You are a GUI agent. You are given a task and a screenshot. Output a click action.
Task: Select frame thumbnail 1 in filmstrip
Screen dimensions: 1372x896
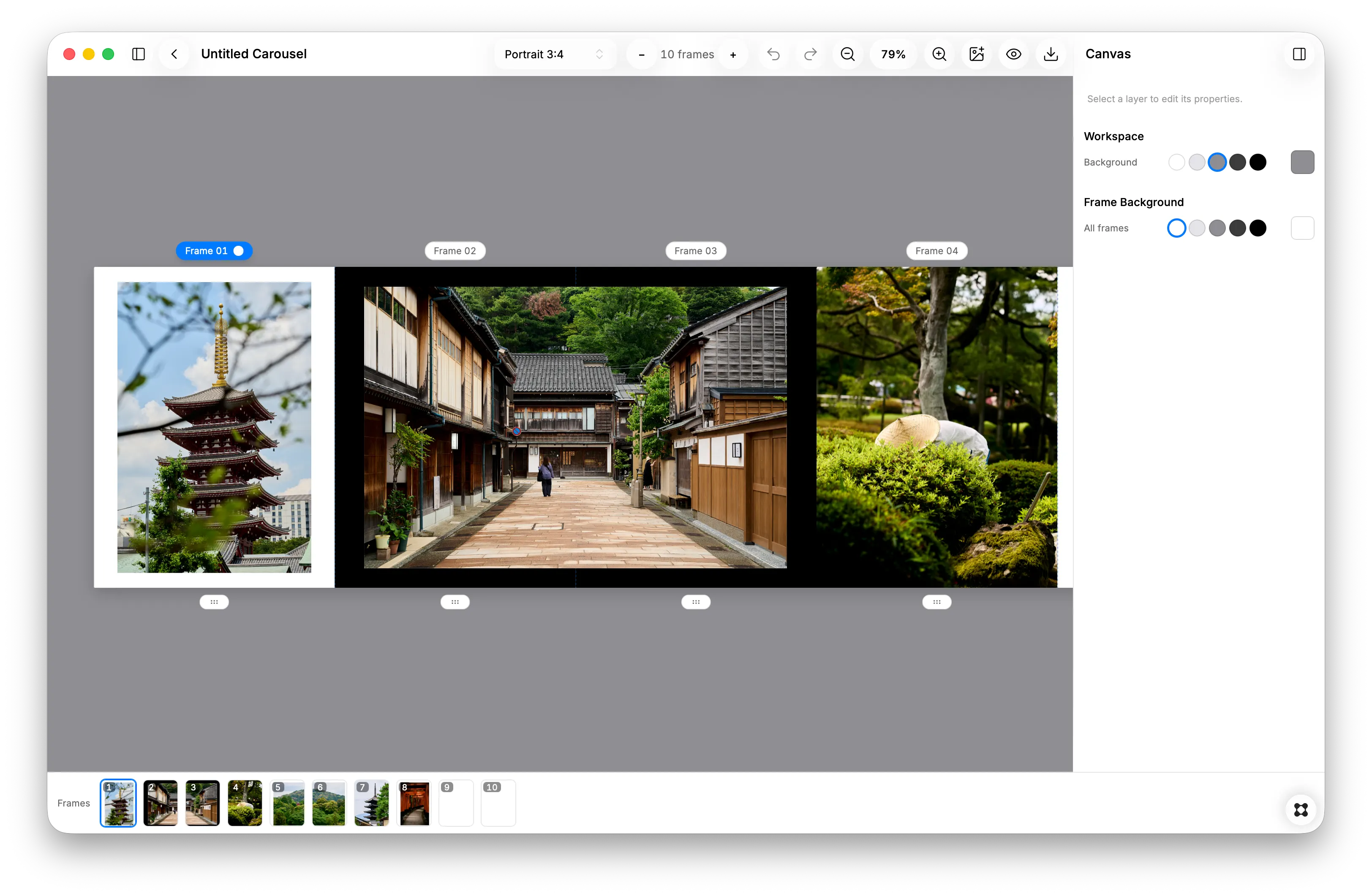[x=118, y=803]
